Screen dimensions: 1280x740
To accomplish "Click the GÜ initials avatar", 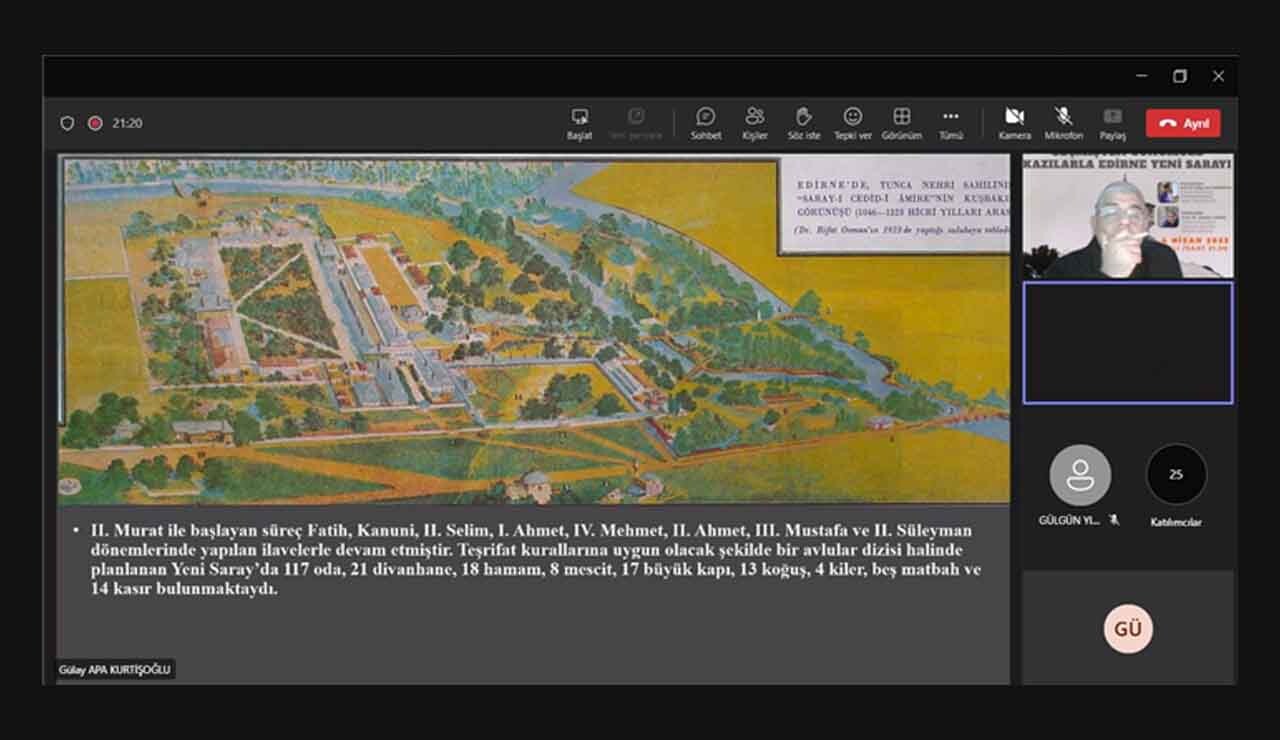I will 1128,628.
